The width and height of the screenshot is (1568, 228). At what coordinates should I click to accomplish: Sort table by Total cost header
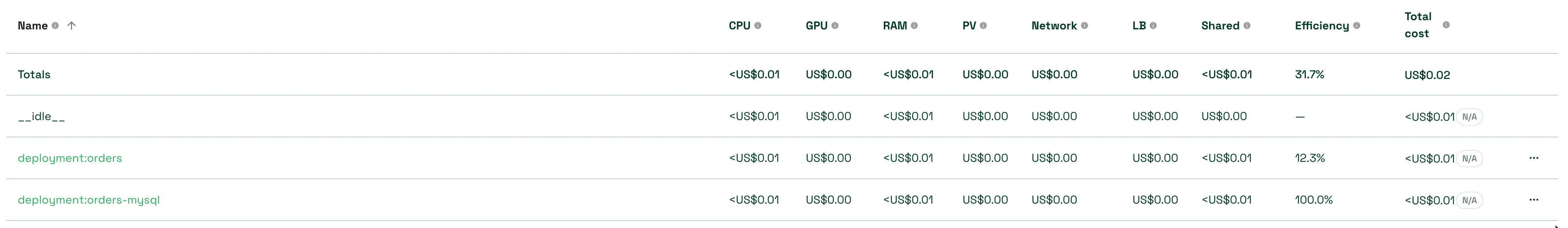1418,25
